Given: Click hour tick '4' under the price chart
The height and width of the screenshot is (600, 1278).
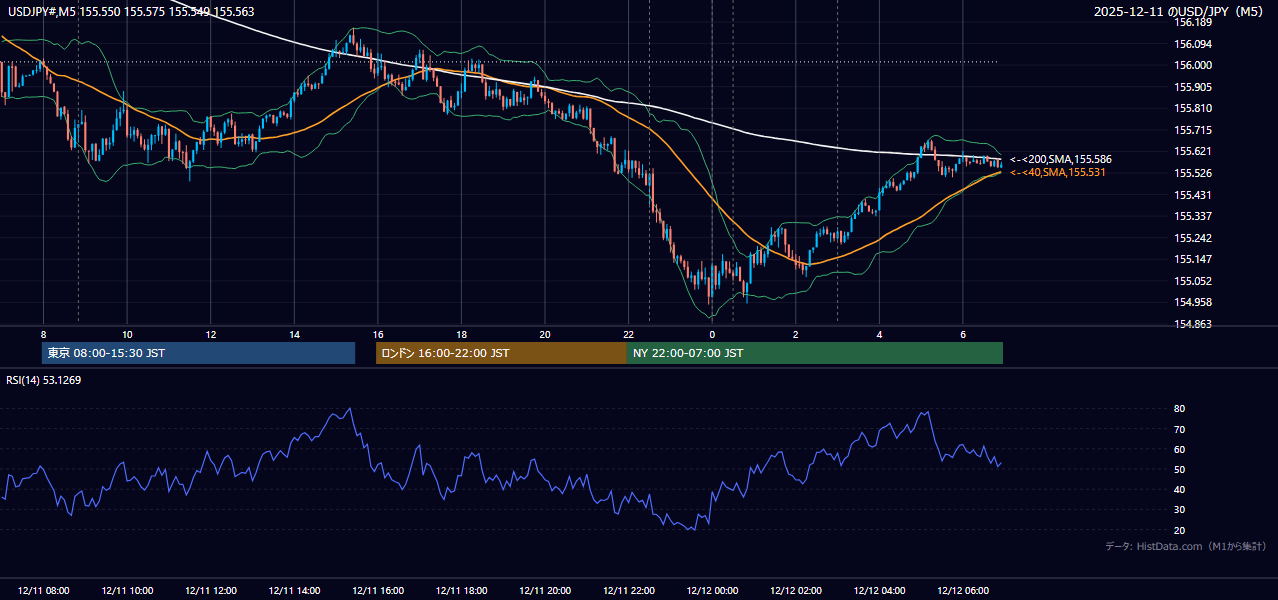Looking at the screenshot, I should coord(879,334).
